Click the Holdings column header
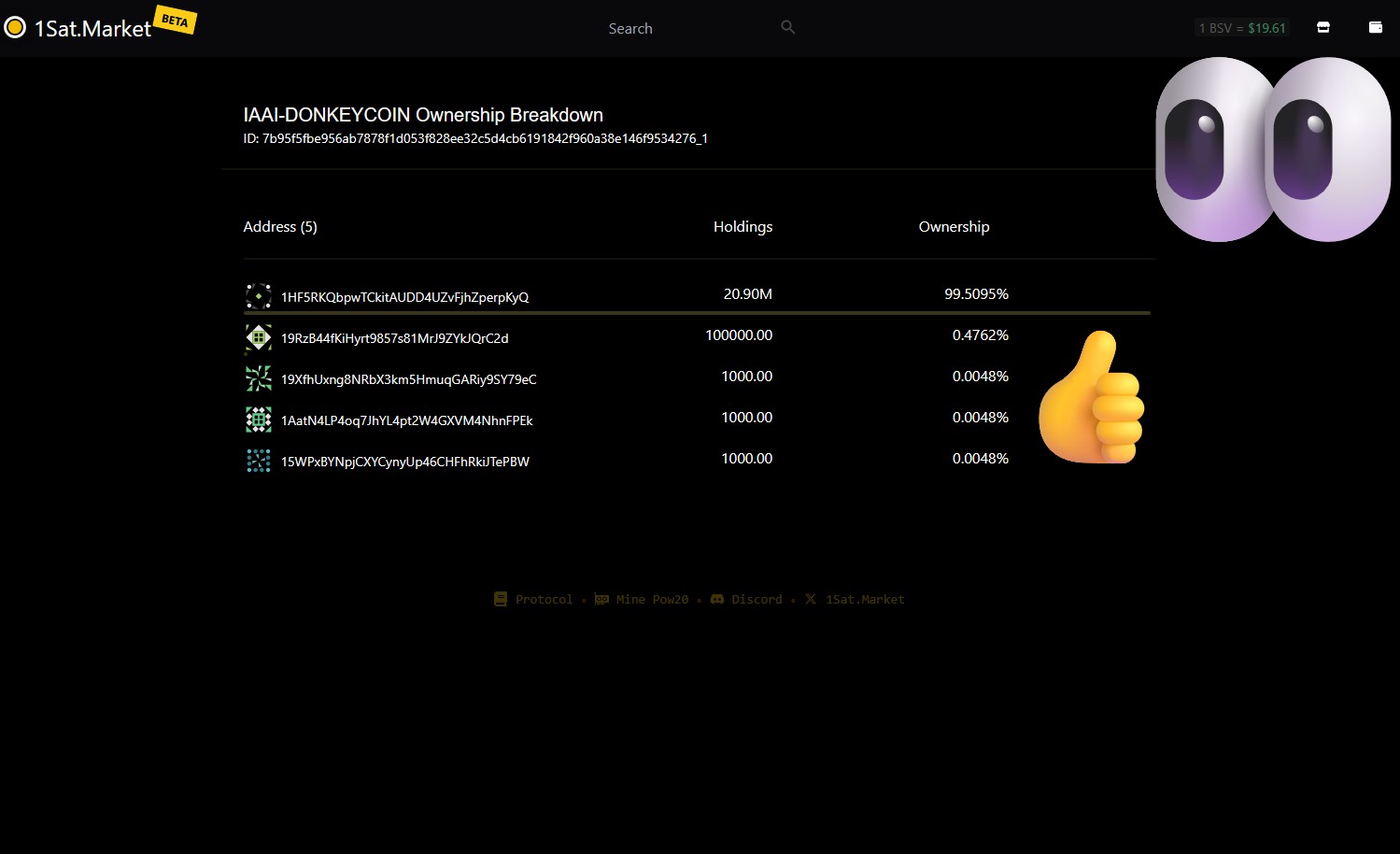 pyautogui.click(x=742, y=227)
